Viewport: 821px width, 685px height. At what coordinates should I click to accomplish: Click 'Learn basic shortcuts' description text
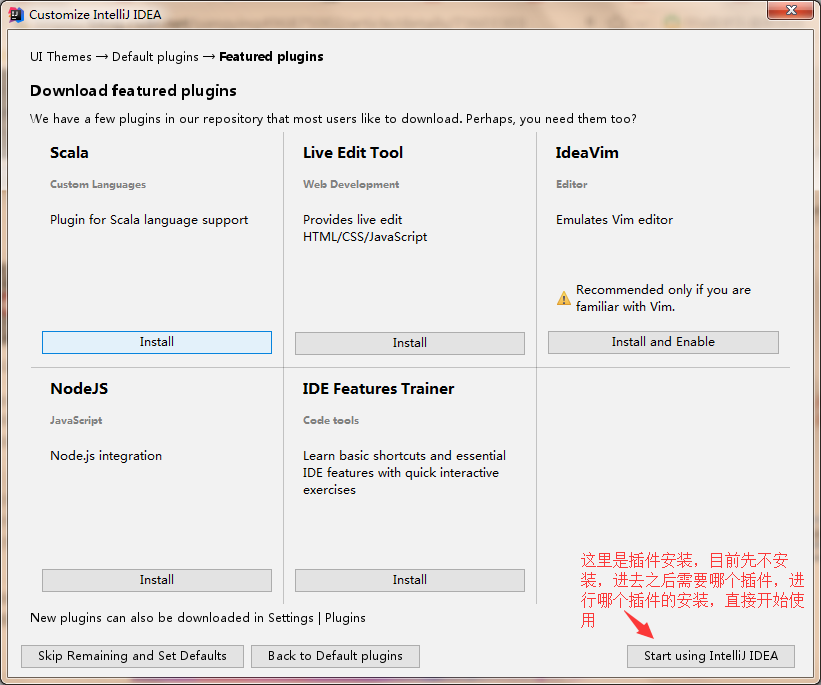[x=404, y=473]
